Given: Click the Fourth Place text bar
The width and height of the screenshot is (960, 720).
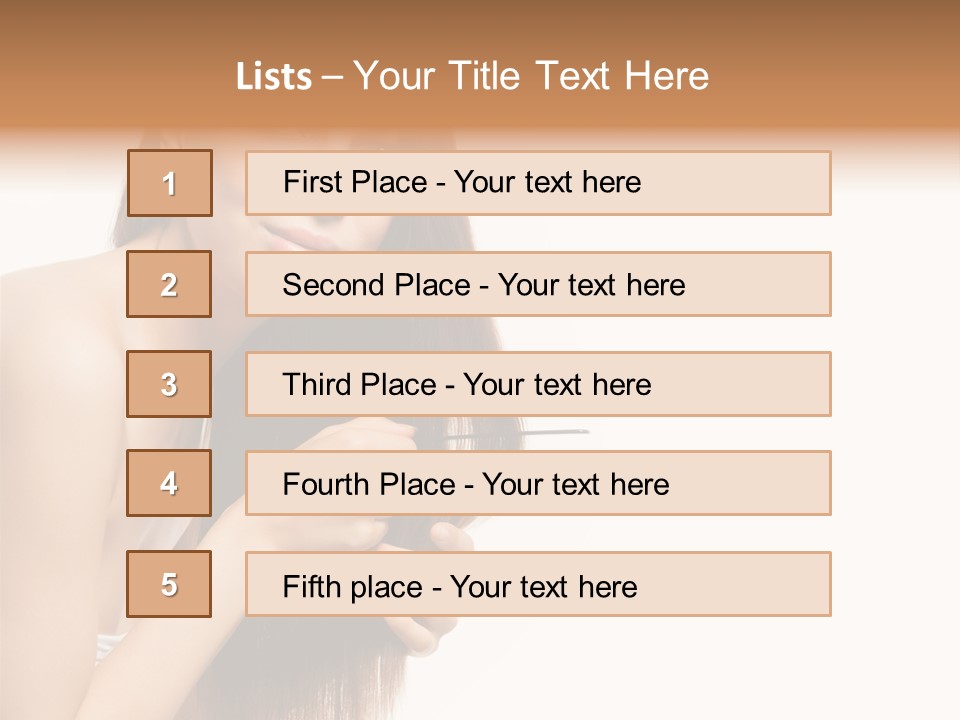Looking at the screenshot, I should click(x=538, y=483).
